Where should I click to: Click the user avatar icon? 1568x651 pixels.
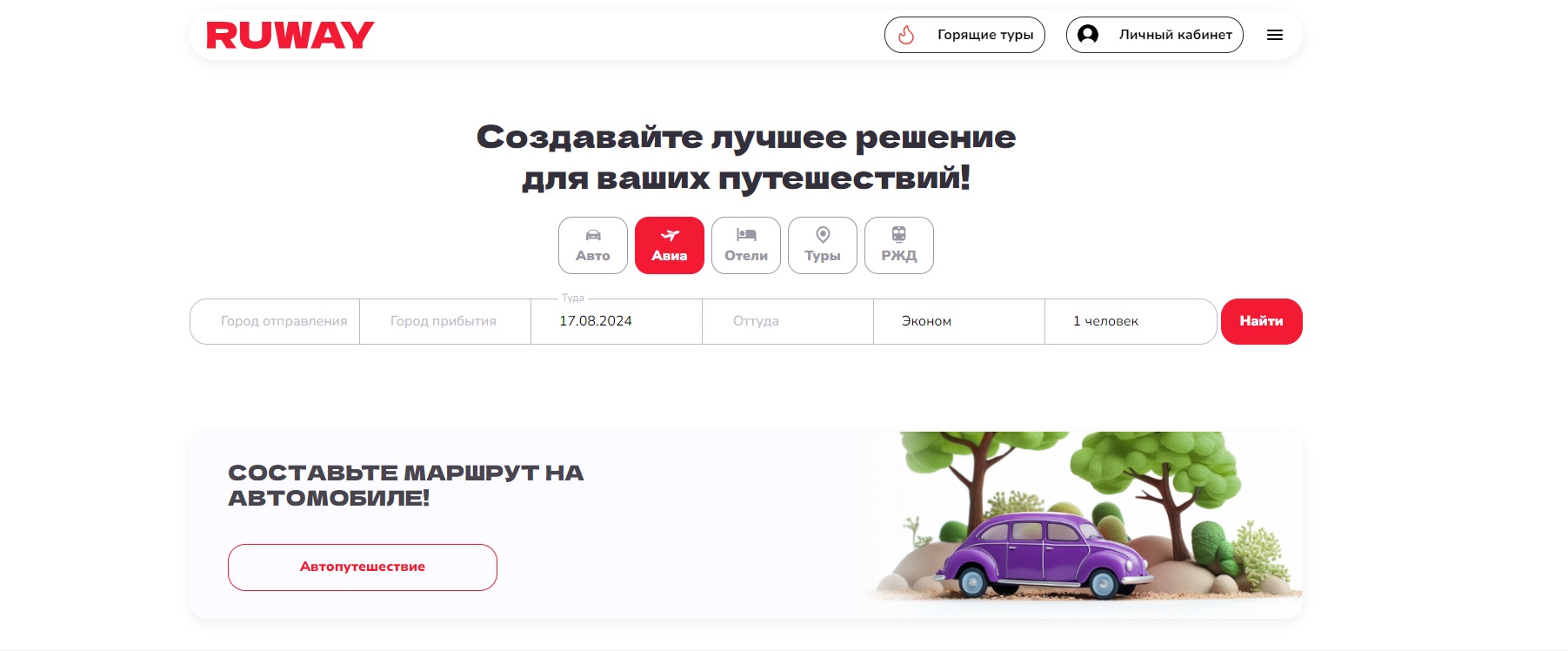(1088, 35)
